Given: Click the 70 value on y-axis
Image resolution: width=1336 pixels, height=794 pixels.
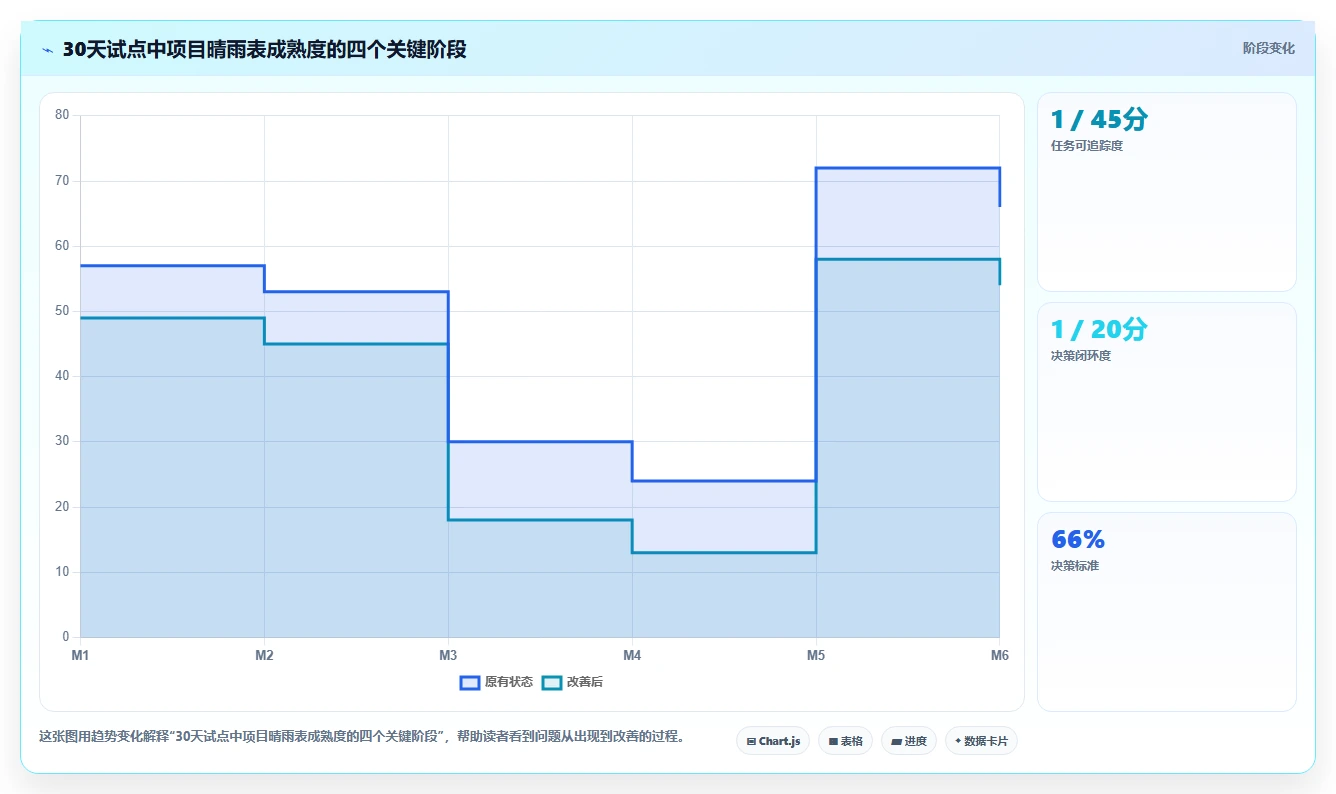Looking at the screenshot, I should tap(62, 181).
